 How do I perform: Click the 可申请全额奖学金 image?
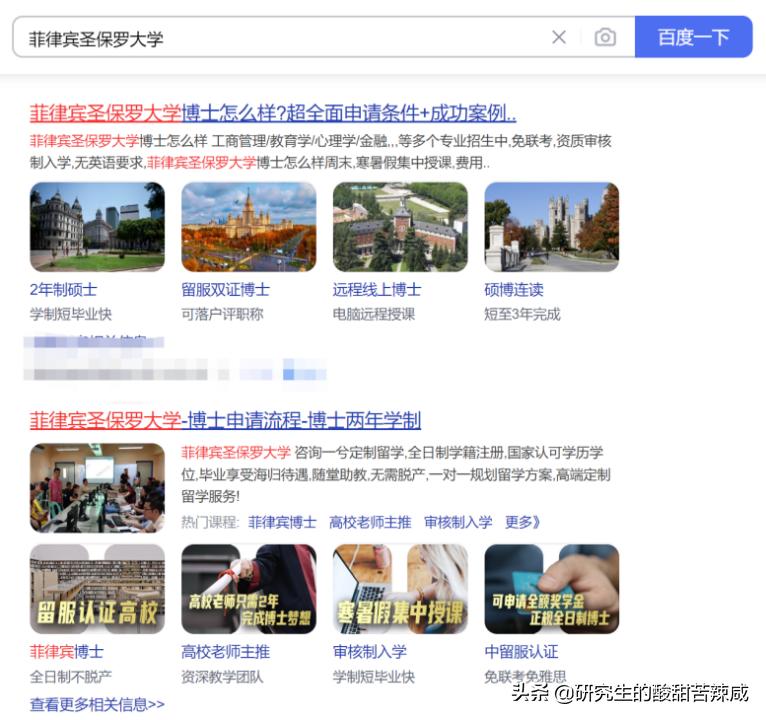pyautogui.click(x=552, y=589)
